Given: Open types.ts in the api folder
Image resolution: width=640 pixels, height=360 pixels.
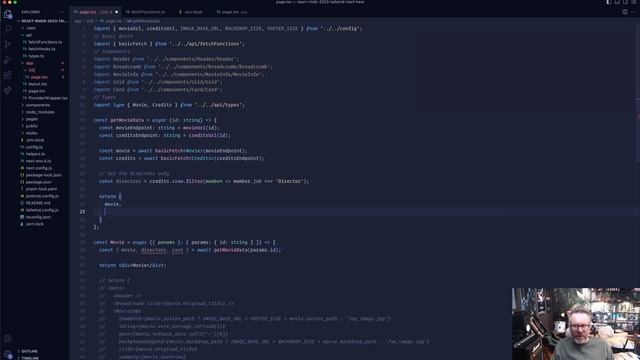Looking at the screenshot, I should point(36,56).
